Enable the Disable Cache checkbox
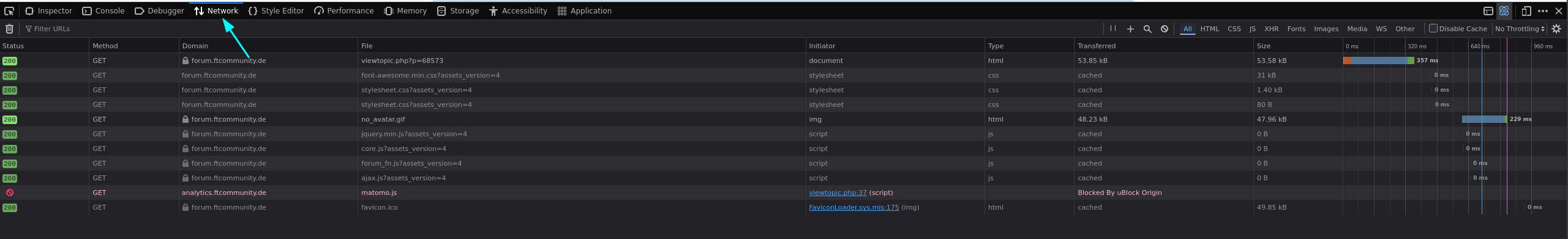Image resolution: width=1568 pixels, height=239 pixels. pyautogui.click(x=1433, y=28)
